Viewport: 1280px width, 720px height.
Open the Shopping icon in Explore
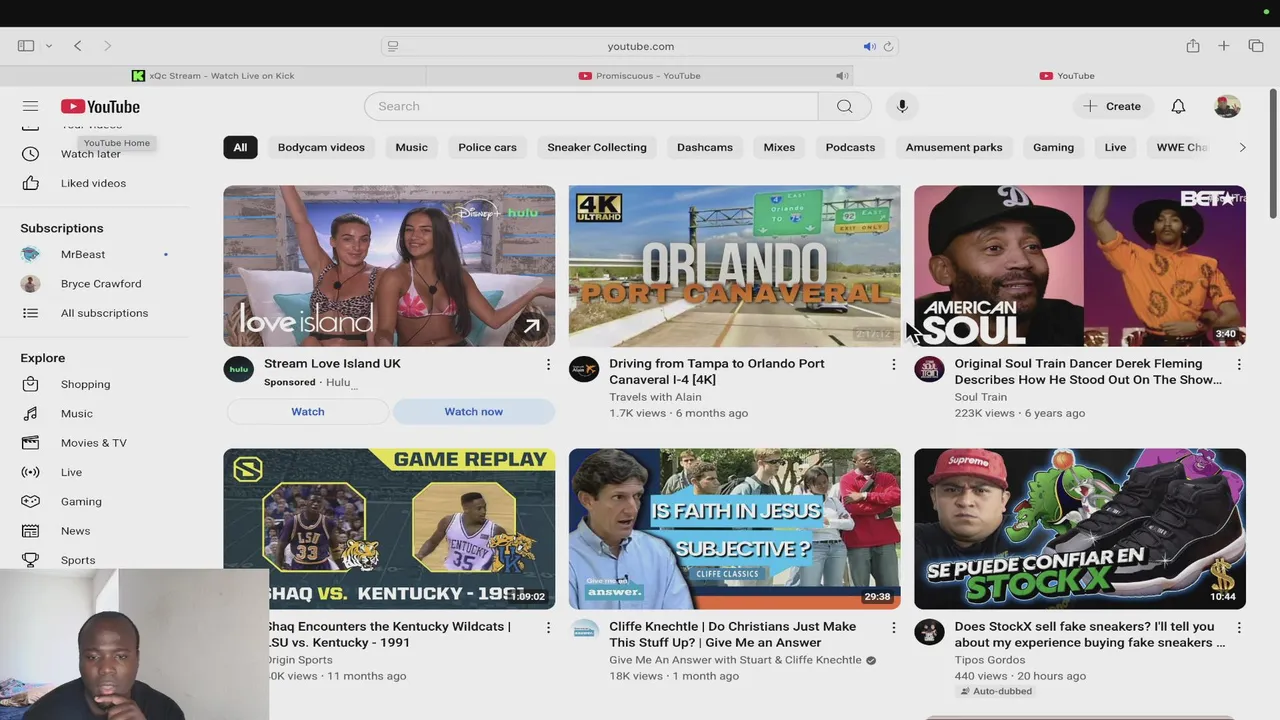(x=31, y=384)
